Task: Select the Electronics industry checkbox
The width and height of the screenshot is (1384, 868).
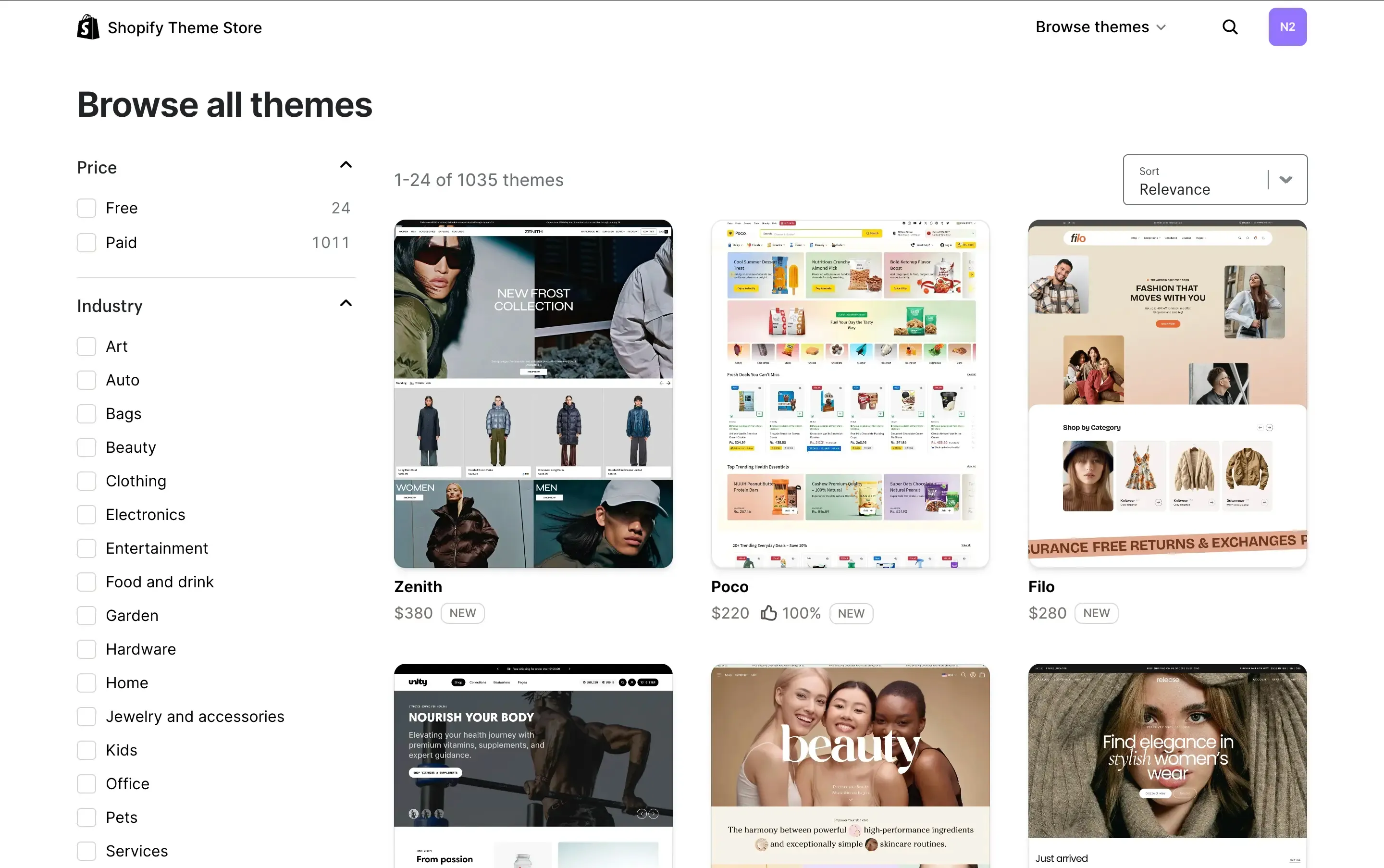Action: click(x=86, y=514)
